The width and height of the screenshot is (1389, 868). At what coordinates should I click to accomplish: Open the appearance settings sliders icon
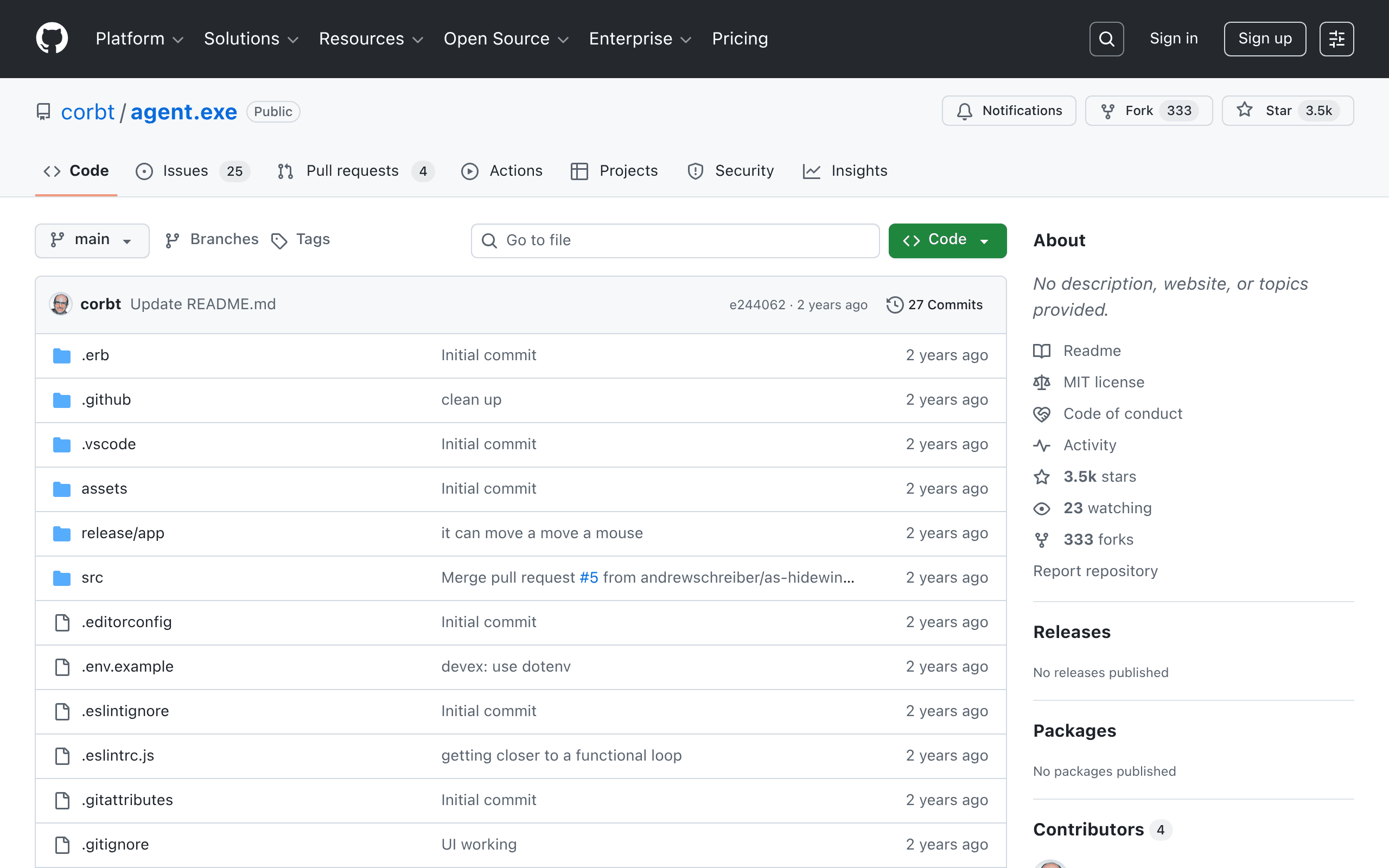[1336, 39]
